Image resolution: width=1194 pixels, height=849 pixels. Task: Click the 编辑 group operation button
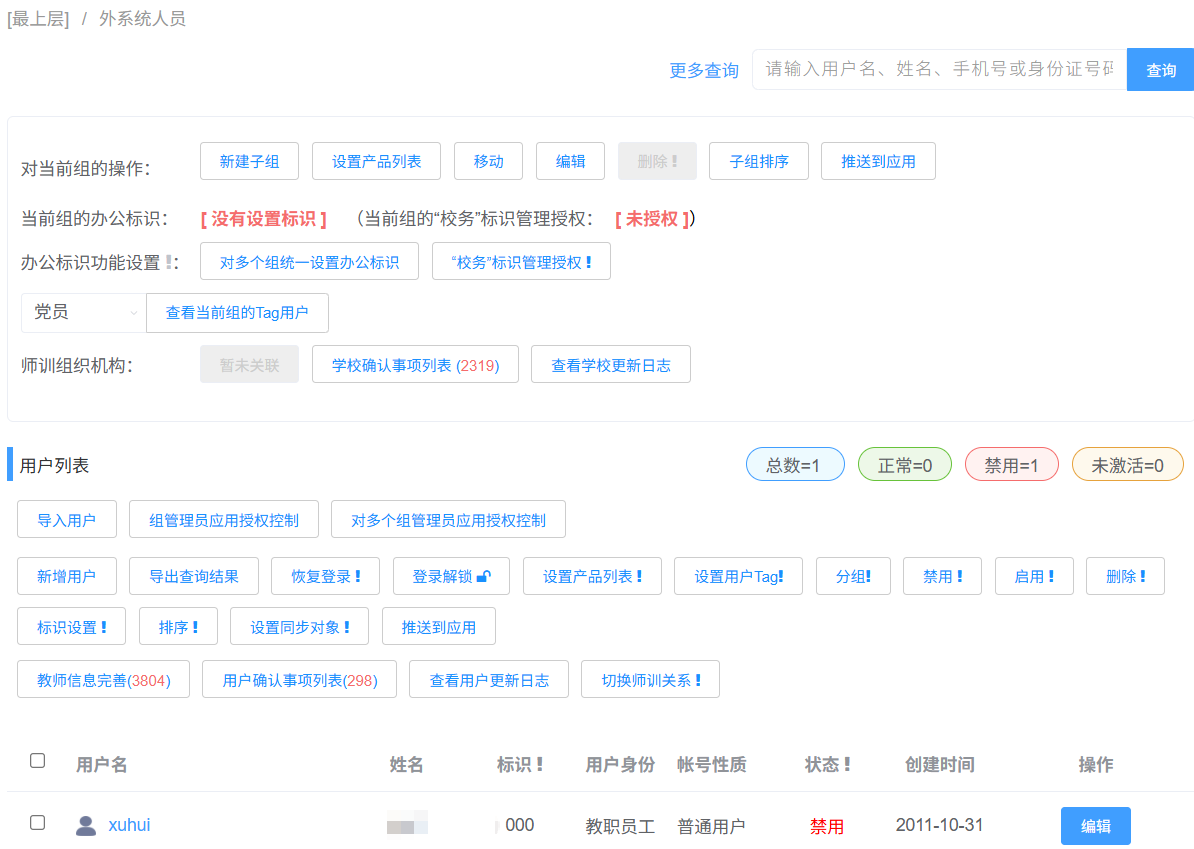[570, 161]
